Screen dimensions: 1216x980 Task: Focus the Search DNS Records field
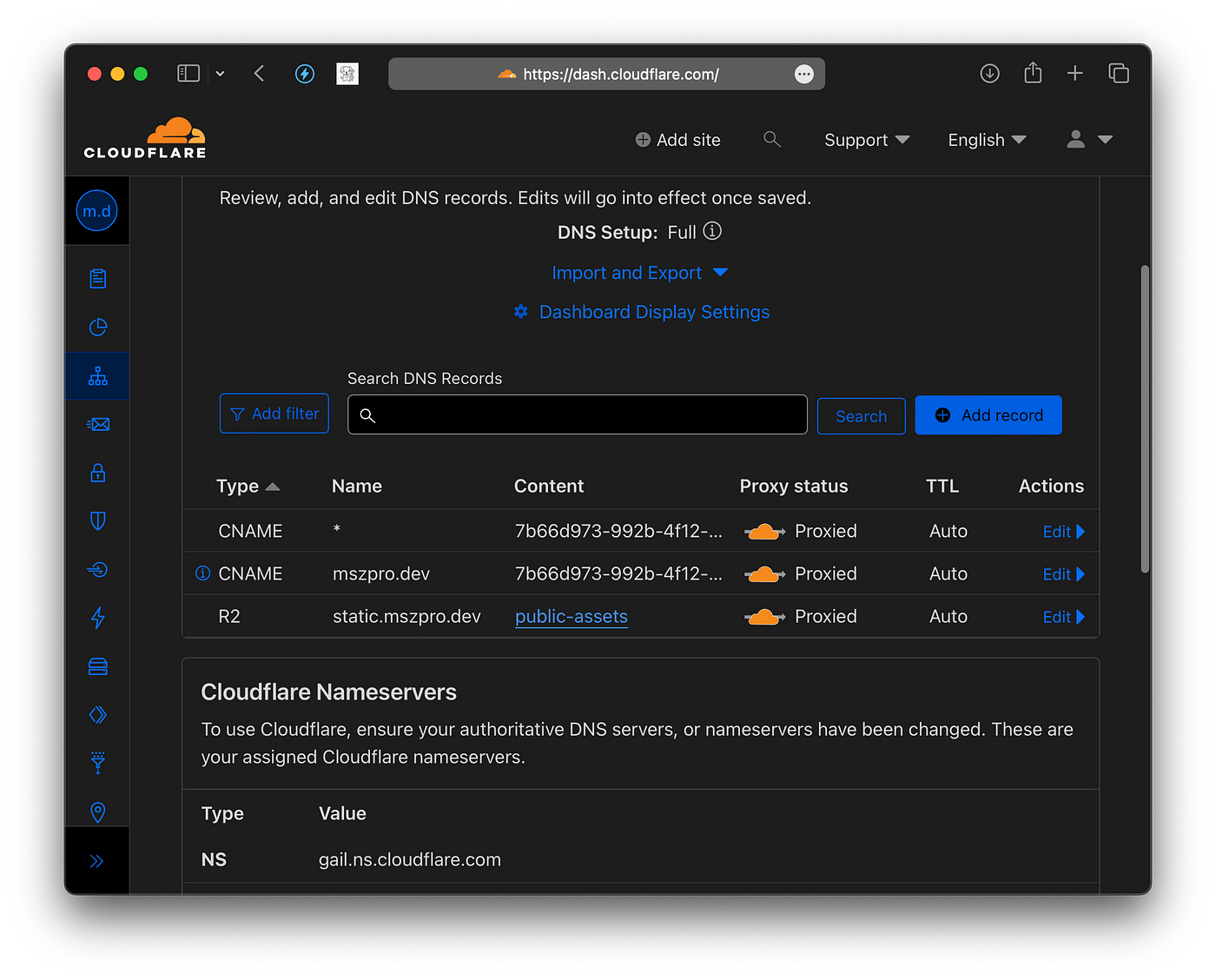[578, 414]
